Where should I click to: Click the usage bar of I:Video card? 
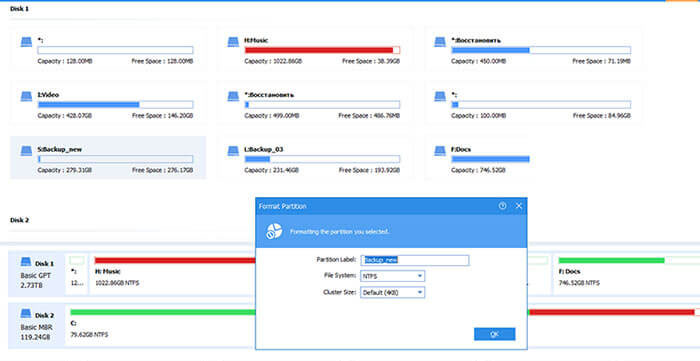116,105
